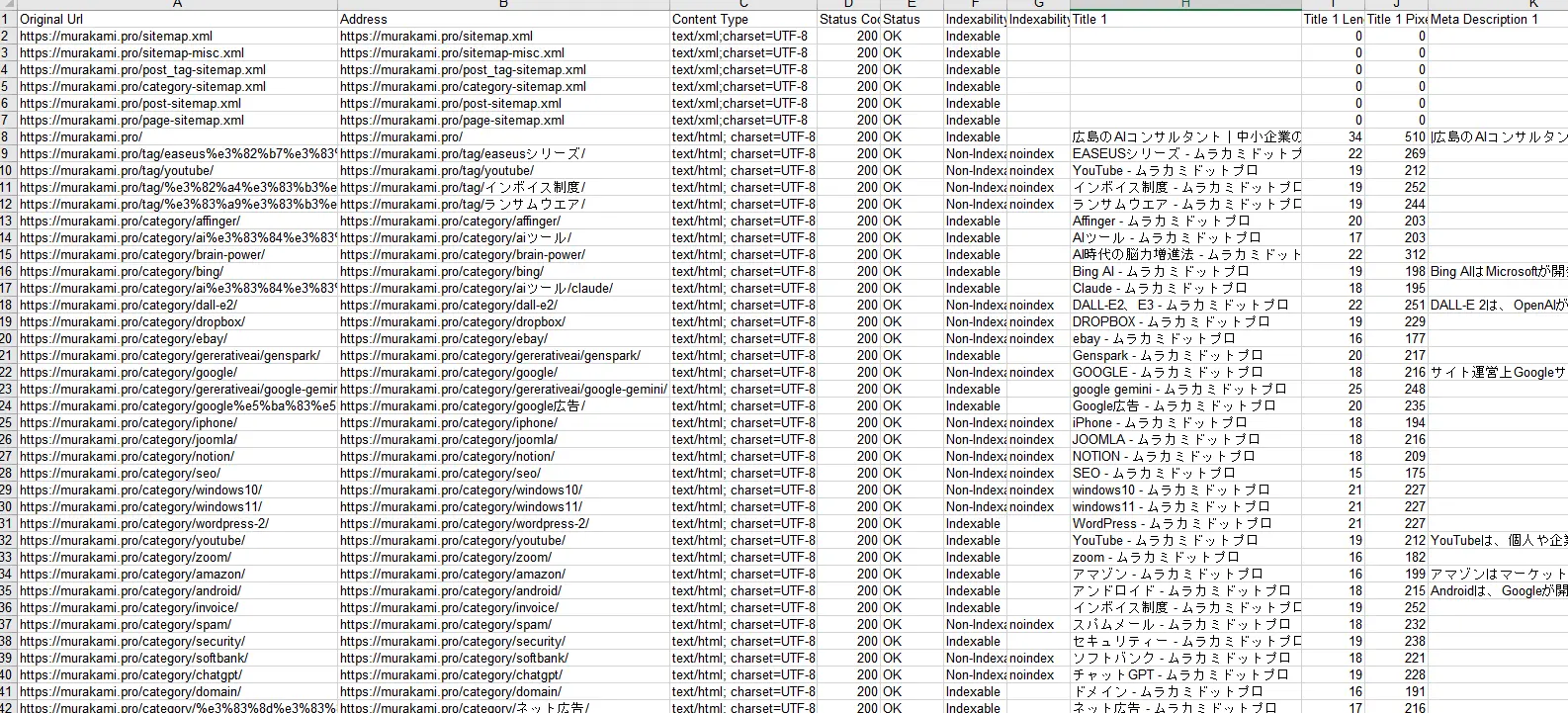The image size is (1568, 713).
Task: Select the "Title 1" header cell
Action: (1185, 19)
